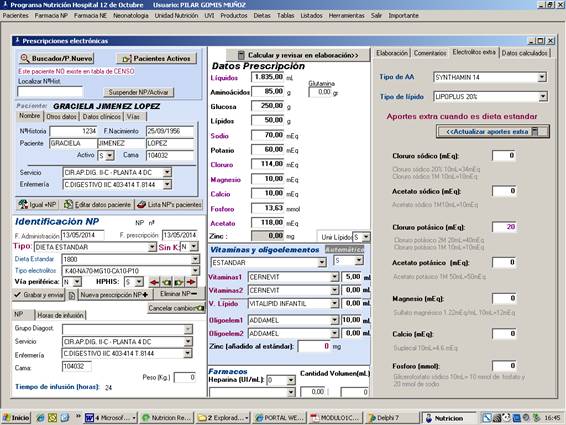
Task: Switch to Explorador taskbar group
Action: point(223,418)
